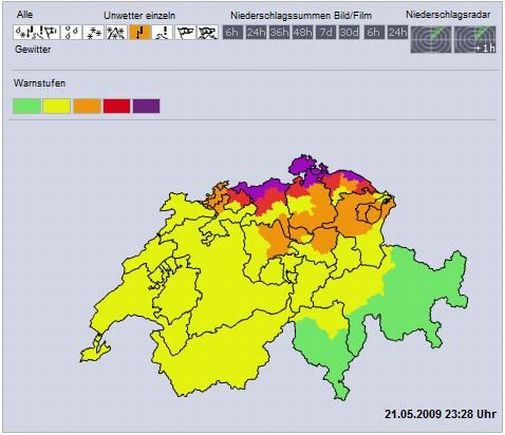Open the radar +1h forecast icon
The height and width of the screenshot is (435, 505).
[475, 39]
